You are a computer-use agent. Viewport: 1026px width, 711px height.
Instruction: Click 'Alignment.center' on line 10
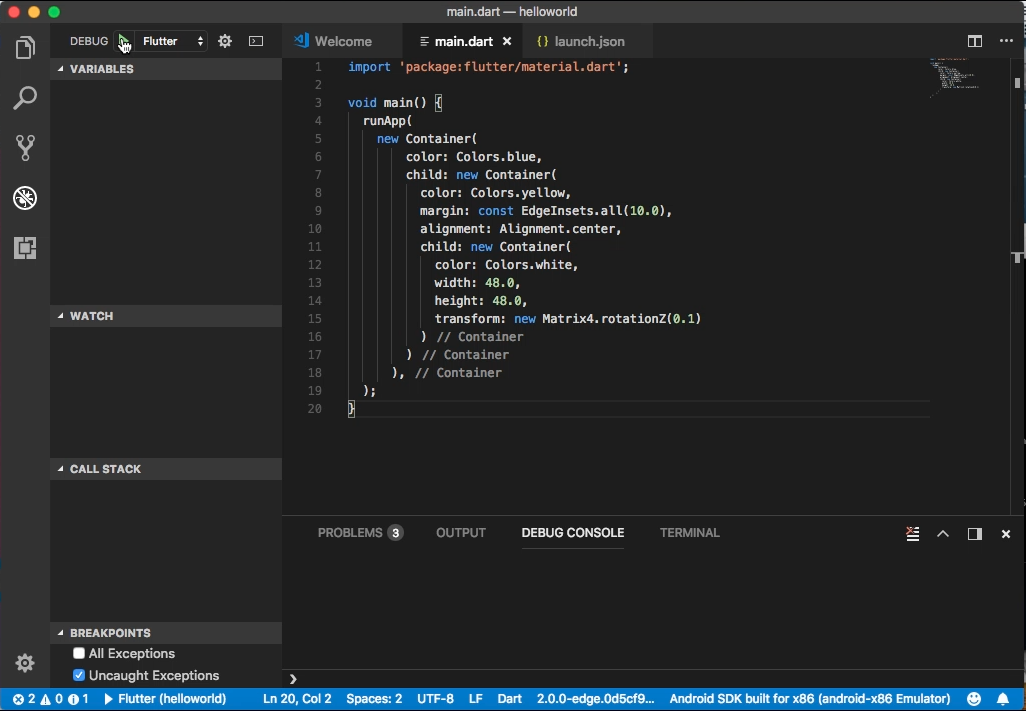[x=557, y=229]
